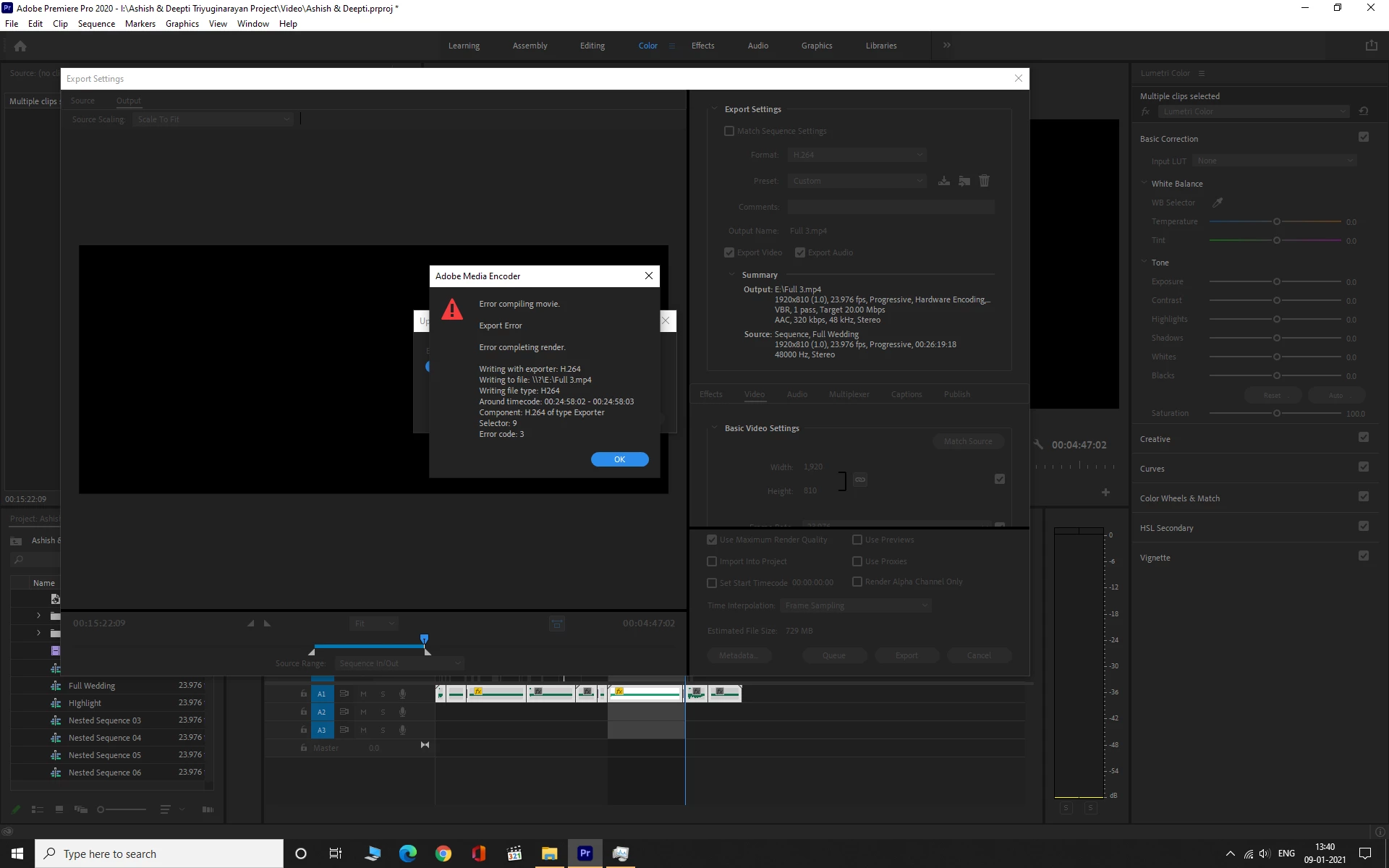Screen dimensions: 1389x868
Task: Toggle the Basic Correction checkbox
Action: (x=1364, y=137)
